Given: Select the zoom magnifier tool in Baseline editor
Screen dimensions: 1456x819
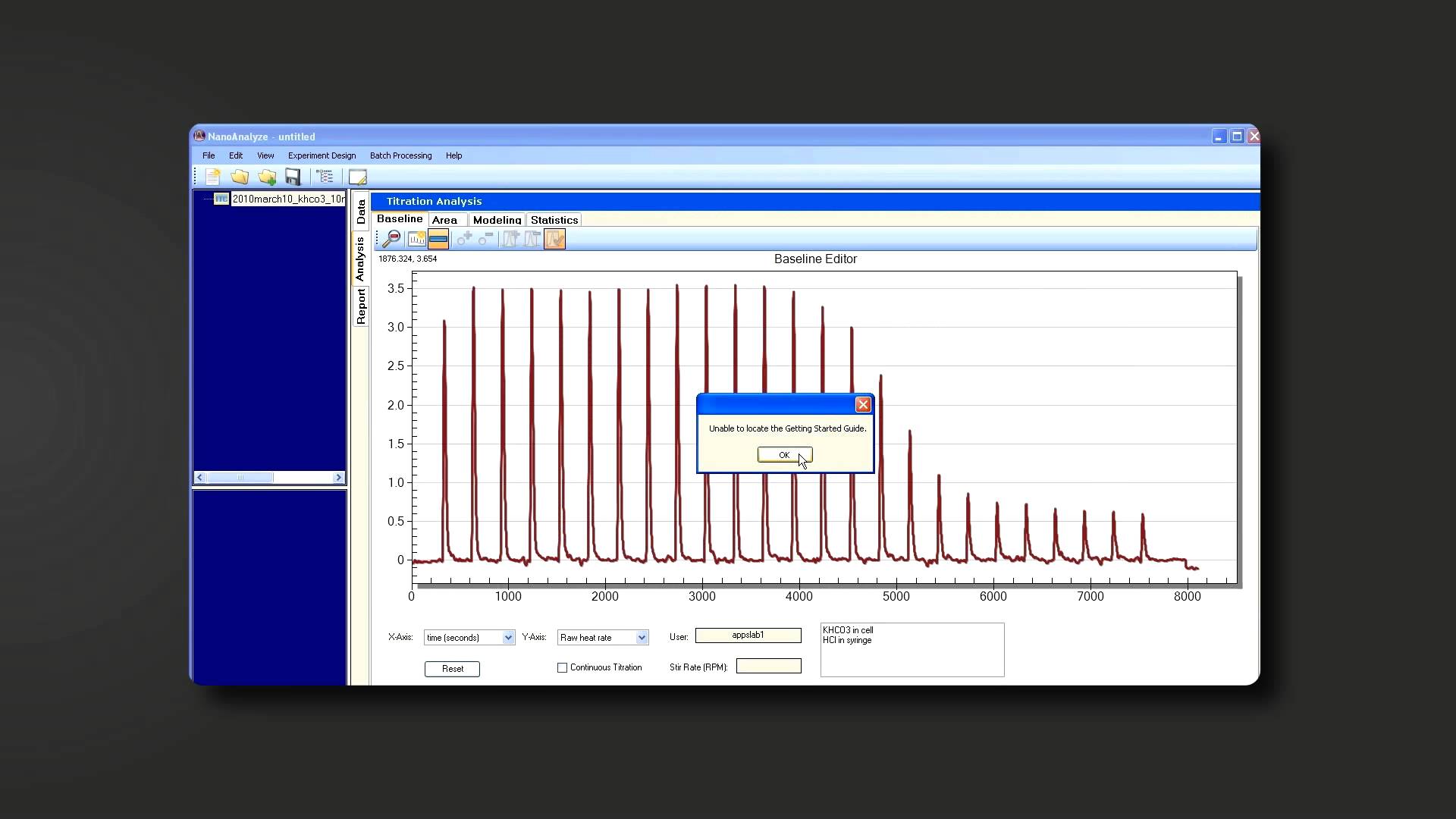Looking at the screenshot, I should tap(391, 239).
